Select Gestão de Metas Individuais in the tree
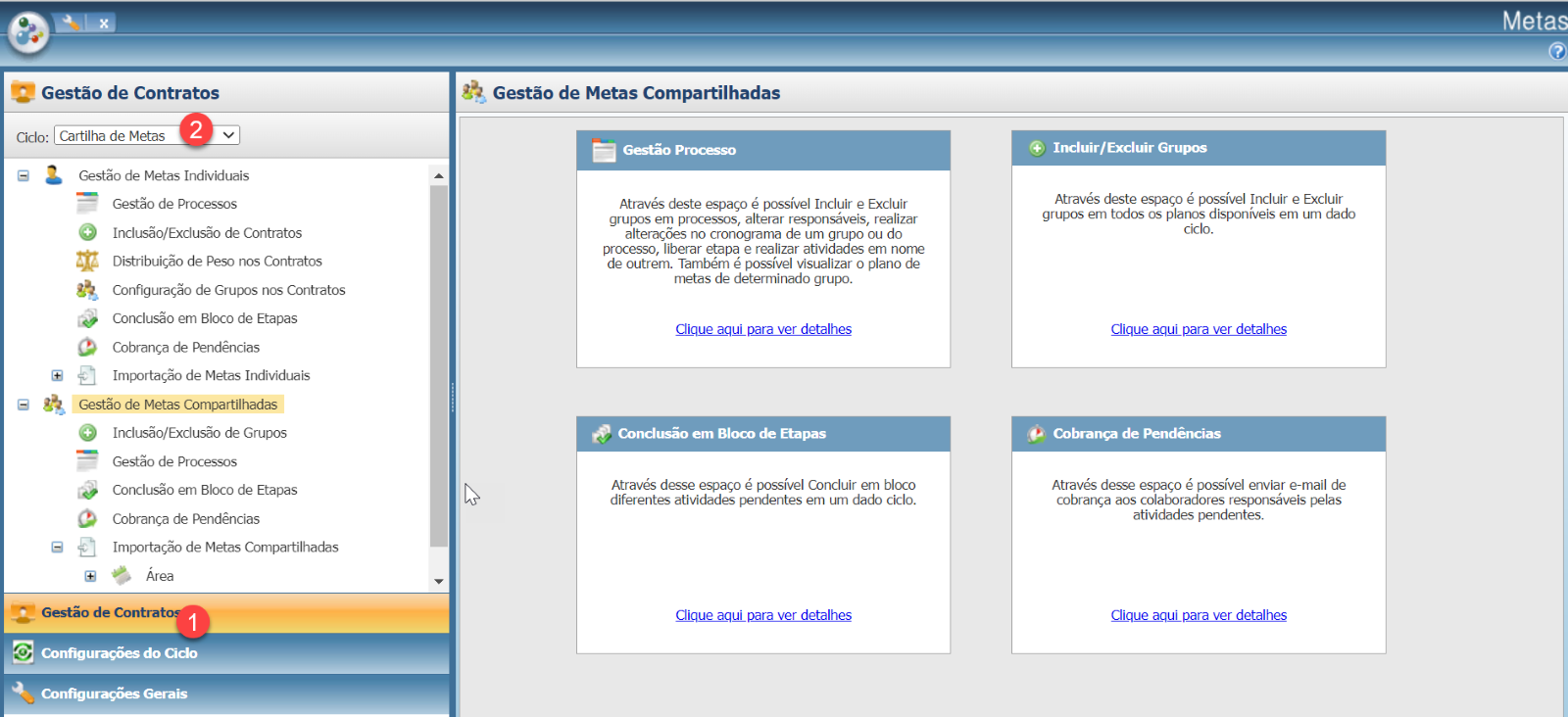This screenshot has height=717, width=1568. [x=164, y=175]
